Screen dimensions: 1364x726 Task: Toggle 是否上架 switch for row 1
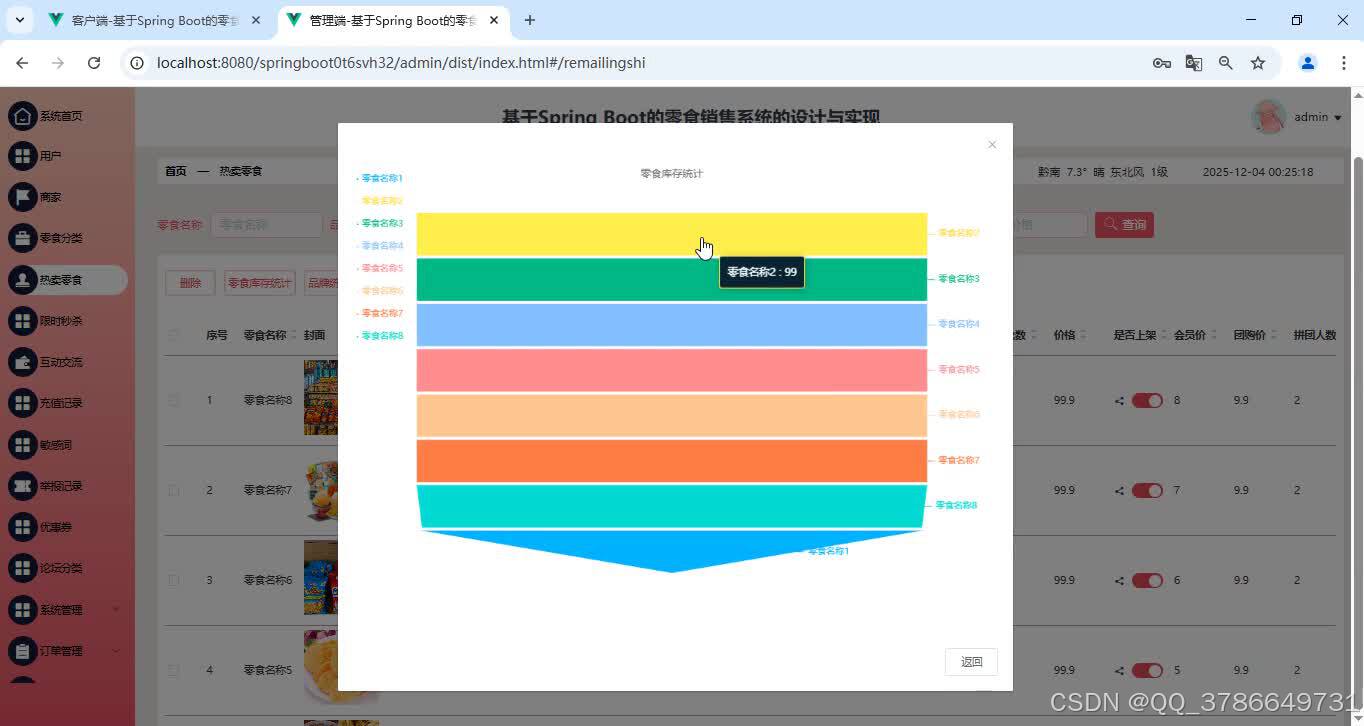point(1147,401)
